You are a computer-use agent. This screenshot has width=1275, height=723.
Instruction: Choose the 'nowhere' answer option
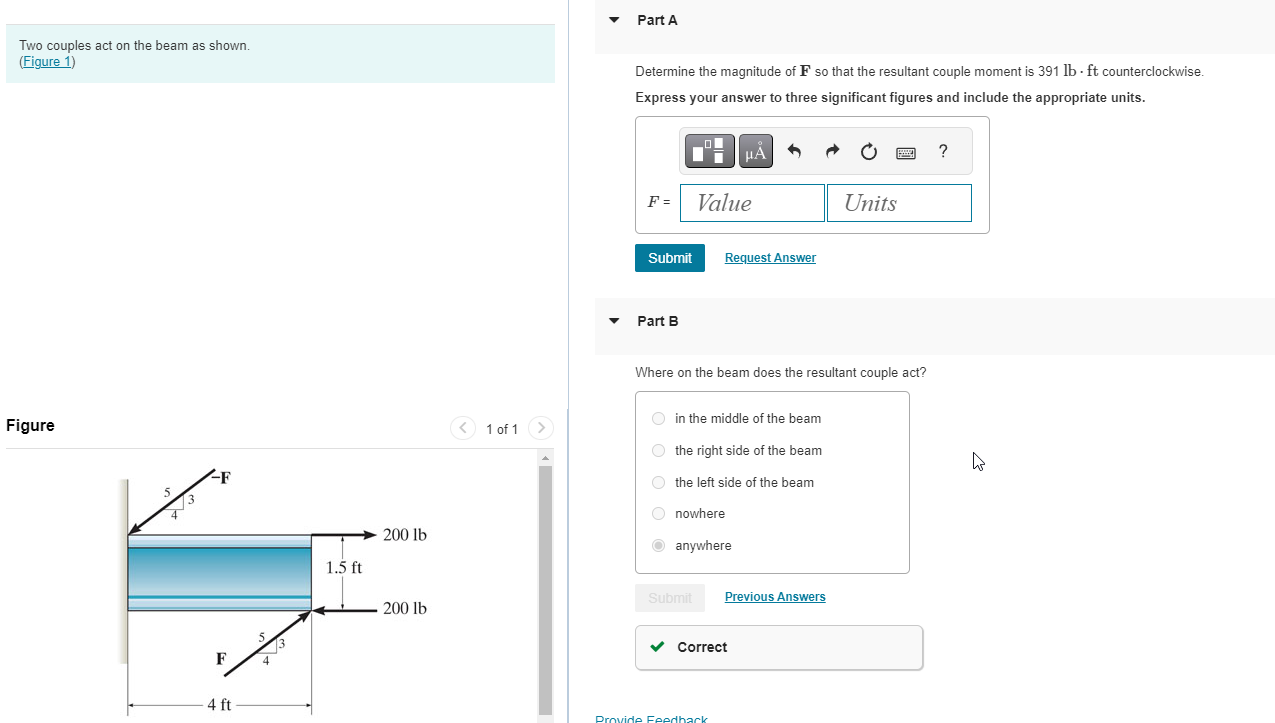658,513
